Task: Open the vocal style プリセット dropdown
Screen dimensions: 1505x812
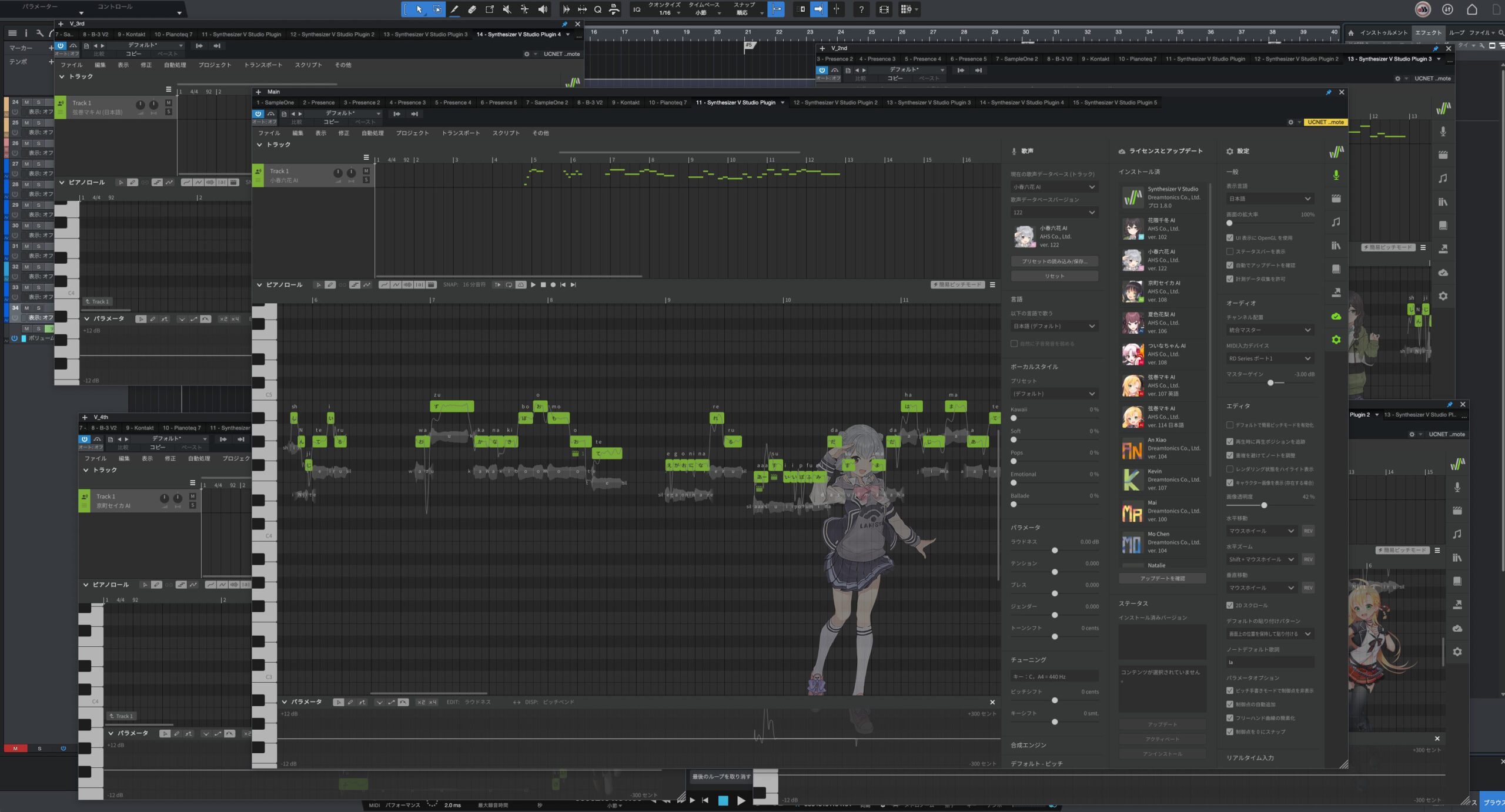Action: (1053, 394)
